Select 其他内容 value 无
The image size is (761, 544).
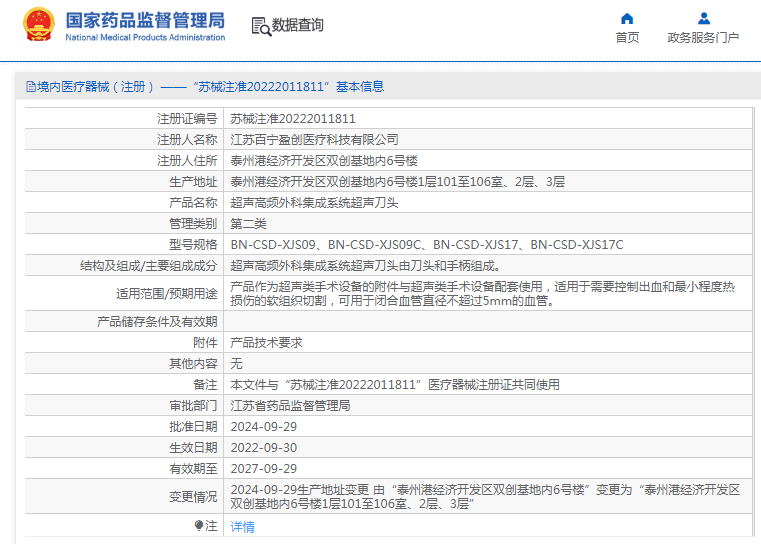[x=236, y=363]
